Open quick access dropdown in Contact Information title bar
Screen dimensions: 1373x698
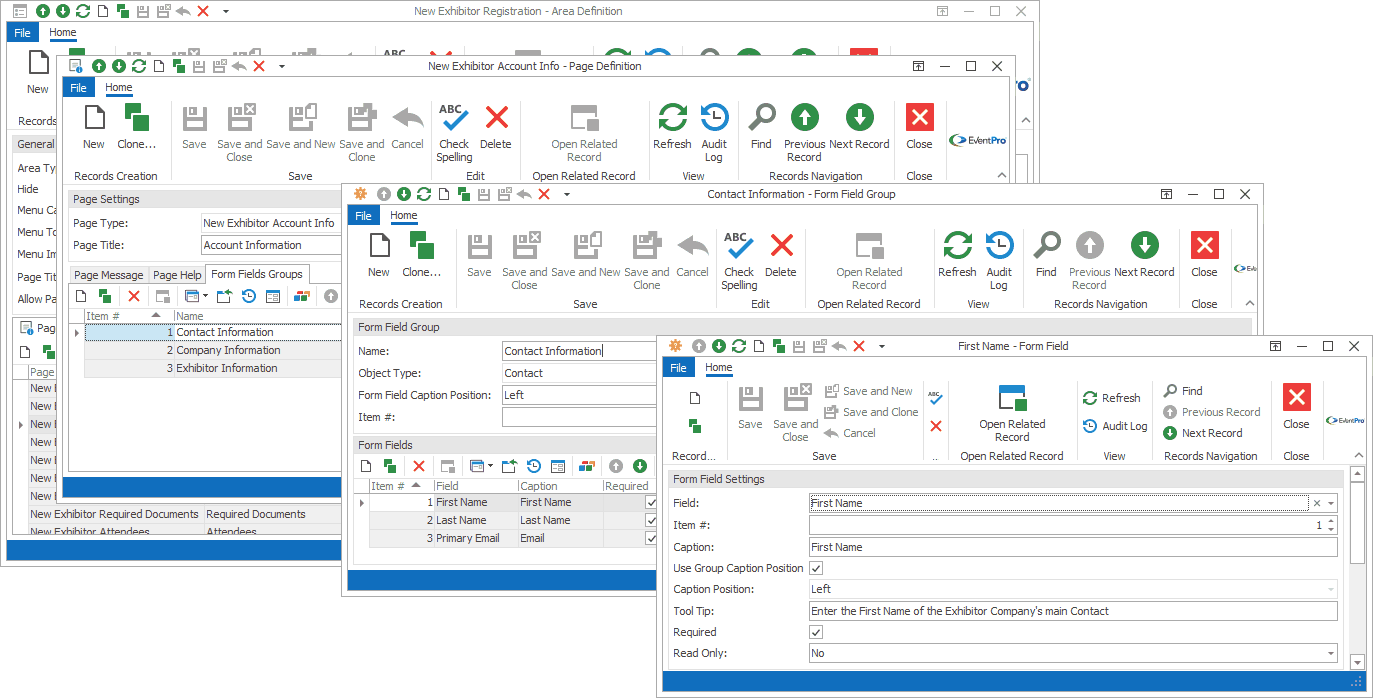tap(567, 194)
